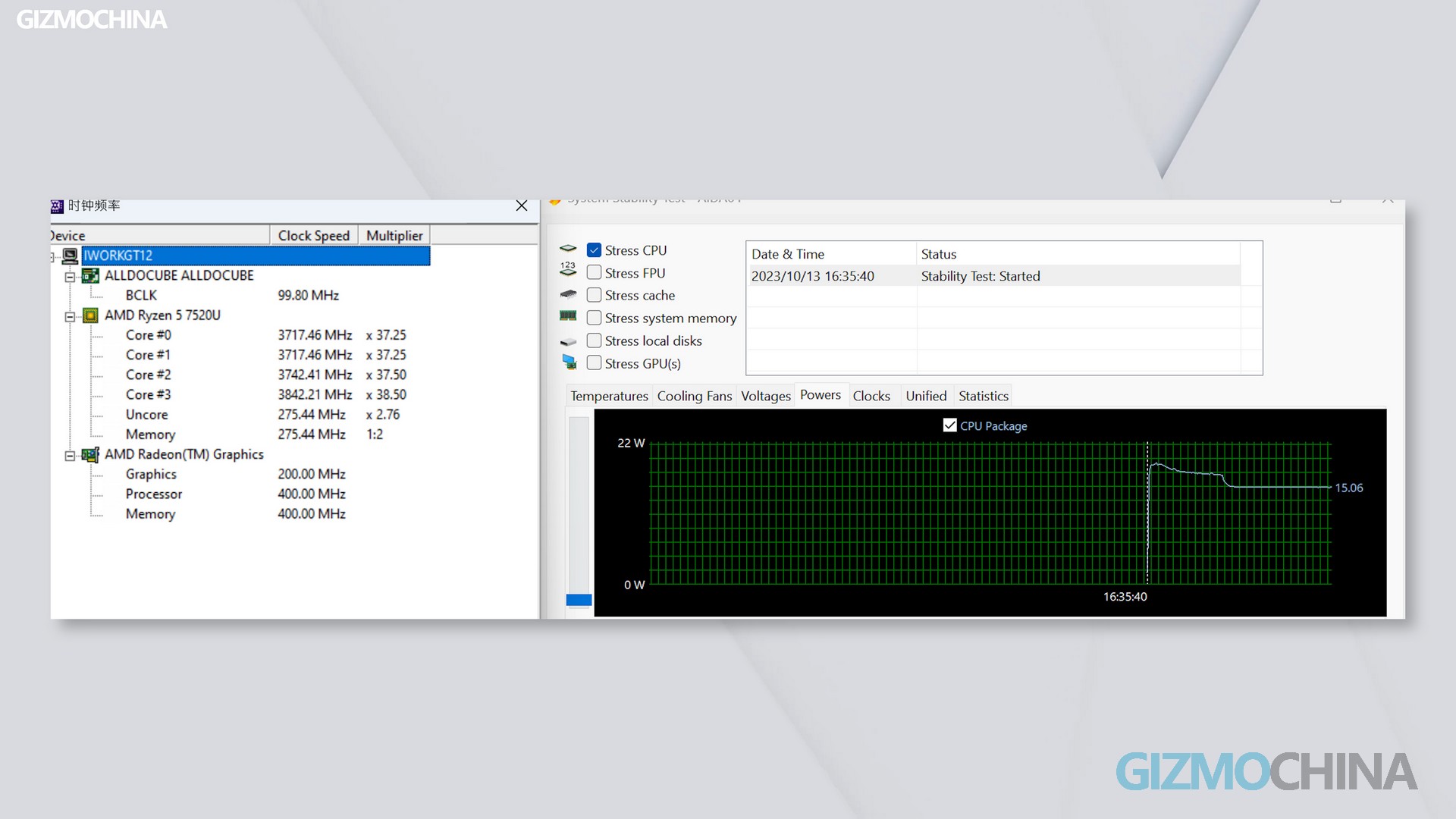The height and width of the screenshot is (819, 1456).
Task: Open the Statistics tab
Action: point(983,395)
